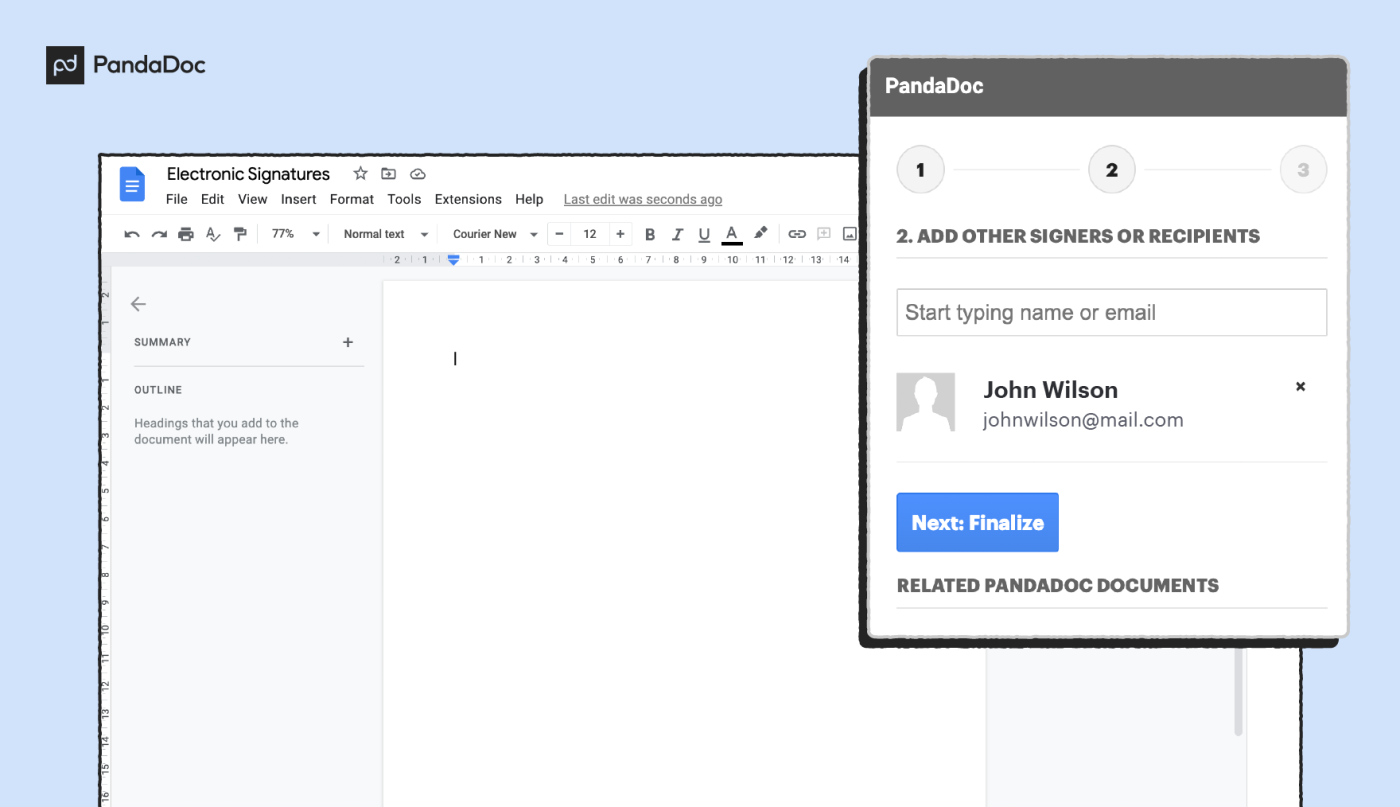Open the Tools menu
The width and height of the screenshot is (1400, 807).
pyautogui.click(x=404, y=199)
